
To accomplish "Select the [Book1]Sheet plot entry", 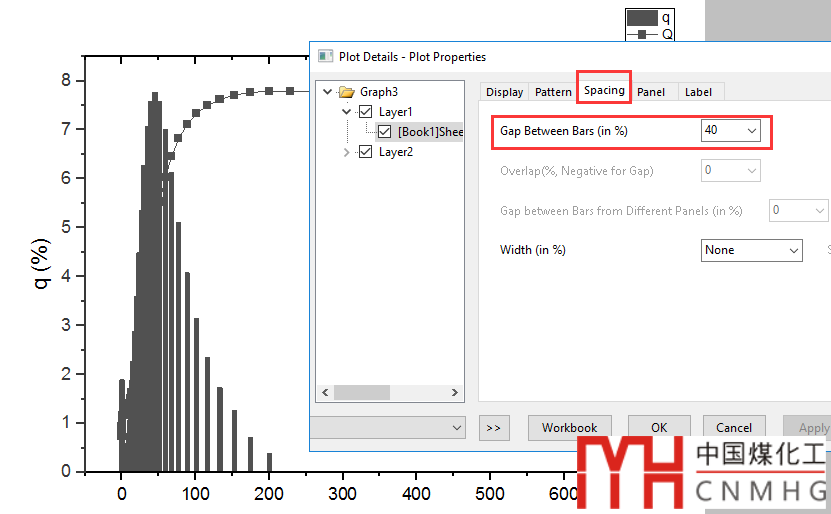I will (430, 131).
